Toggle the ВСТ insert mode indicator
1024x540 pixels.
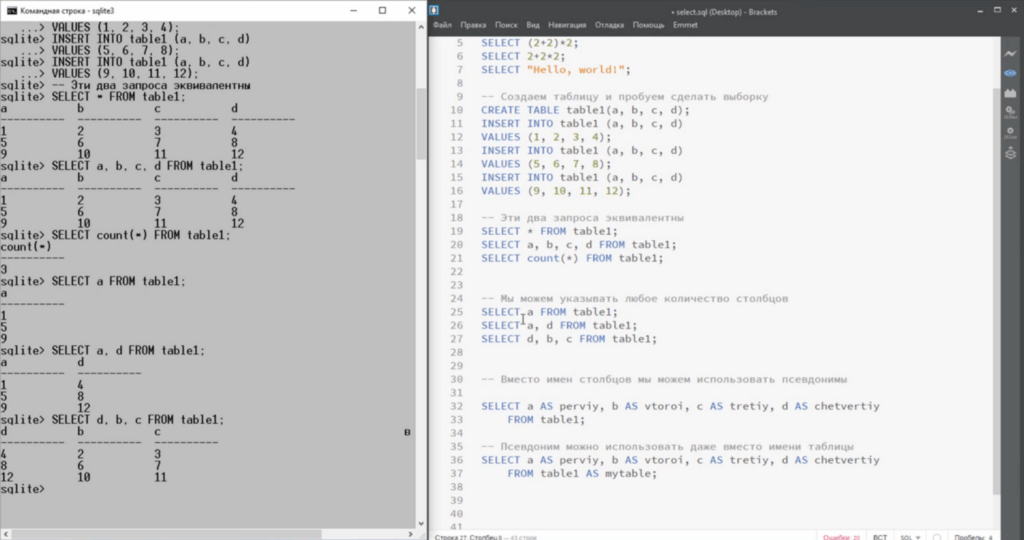[880, 537]
